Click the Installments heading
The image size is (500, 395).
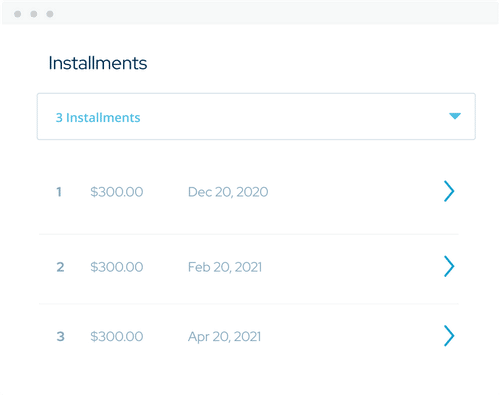coord(98,63)
